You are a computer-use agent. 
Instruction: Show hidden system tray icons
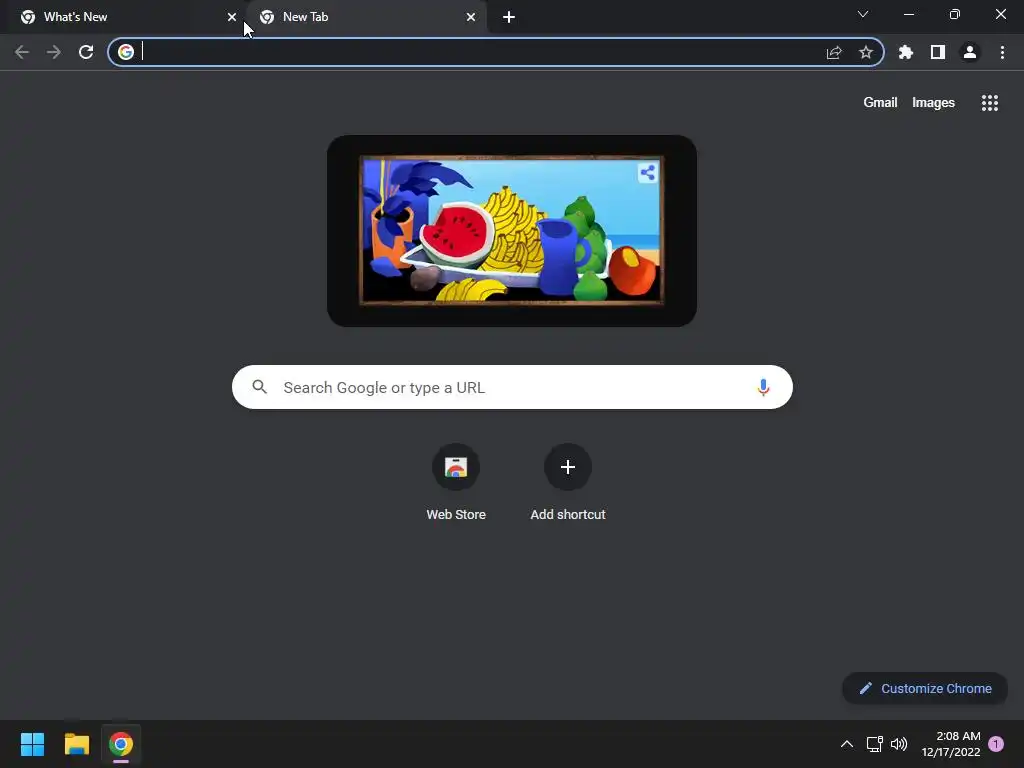click(x=846, y=744)
